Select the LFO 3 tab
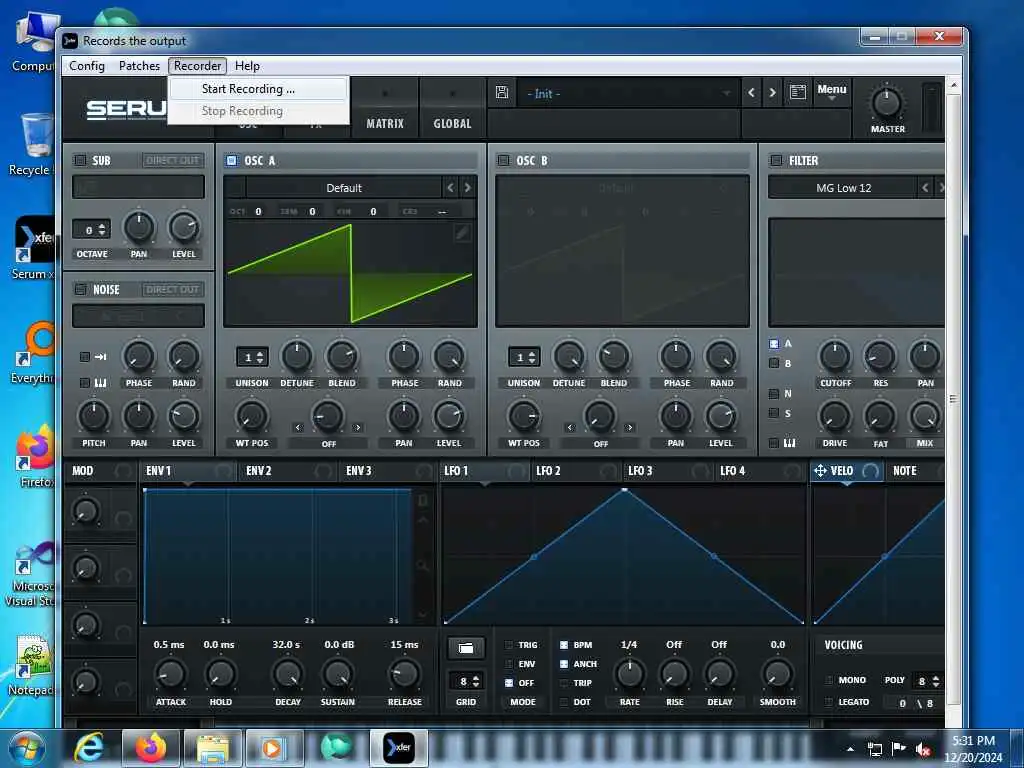The image size is (1024, 768). pyautogui.click(x=639, y=471)
